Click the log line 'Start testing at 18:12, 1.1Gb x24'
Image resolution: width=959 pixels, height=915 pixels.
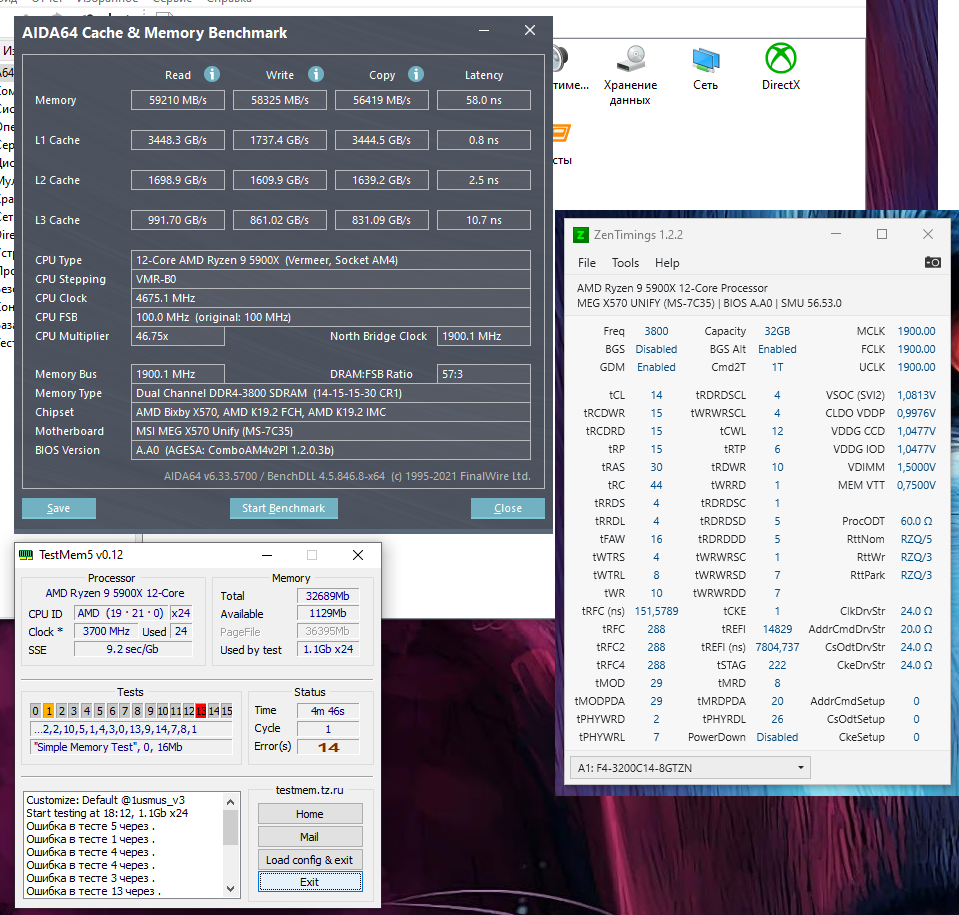click(x=107, y=813)
